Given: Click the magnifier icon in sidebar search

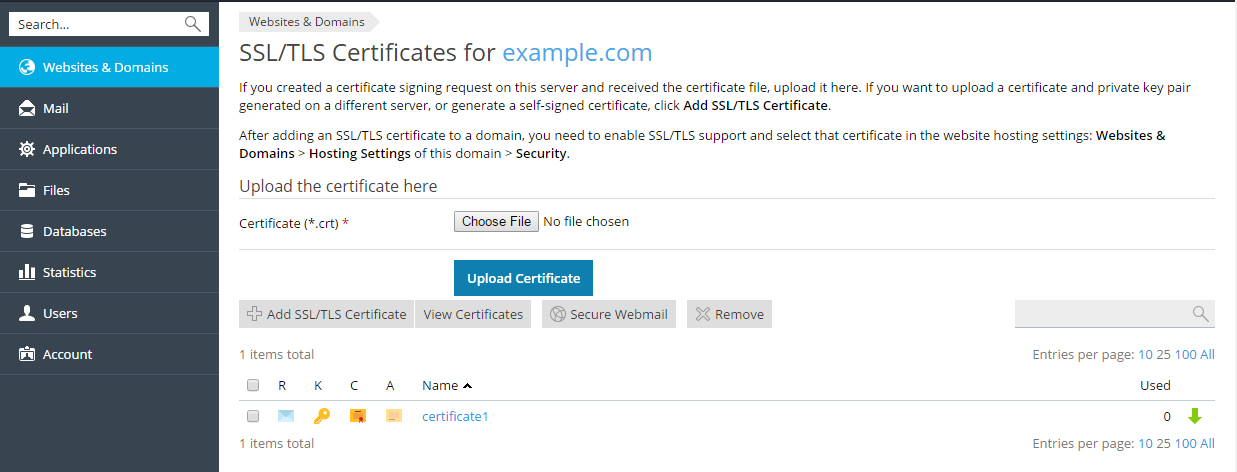Looking at the screenshot, I should click(193, 25).
